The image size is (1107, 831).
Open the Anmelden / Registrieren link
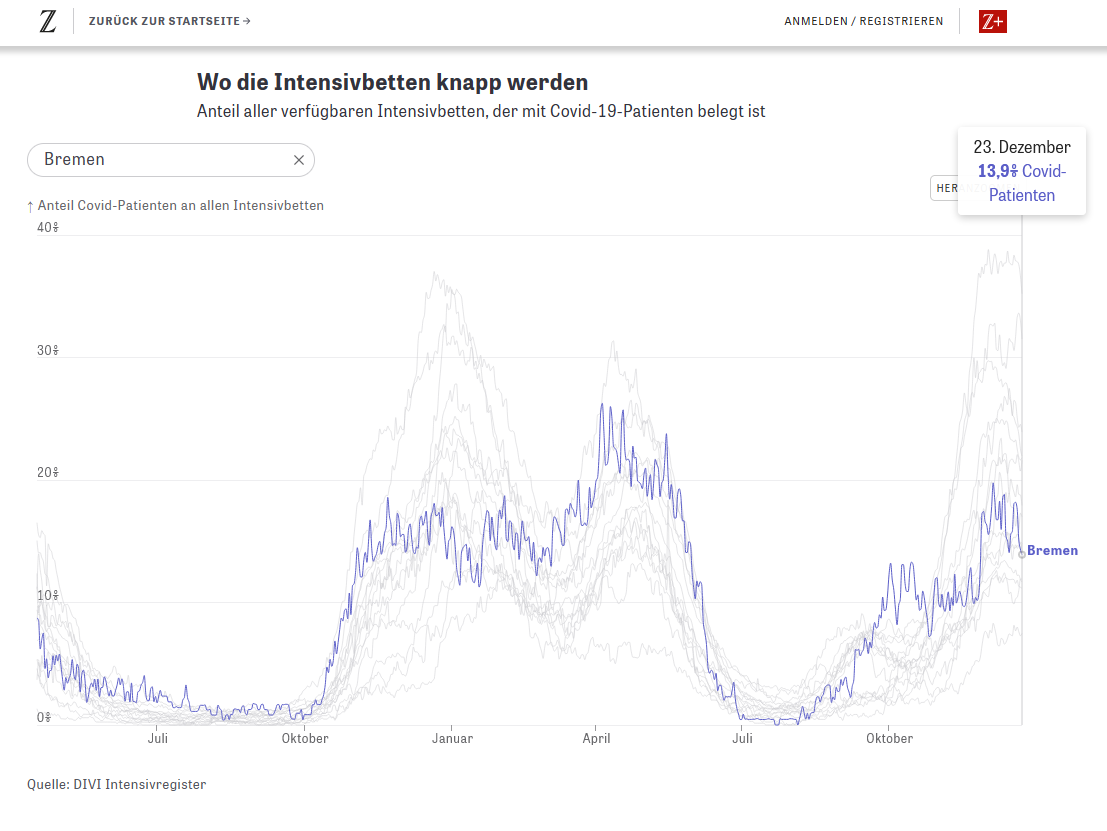point(863,21)
